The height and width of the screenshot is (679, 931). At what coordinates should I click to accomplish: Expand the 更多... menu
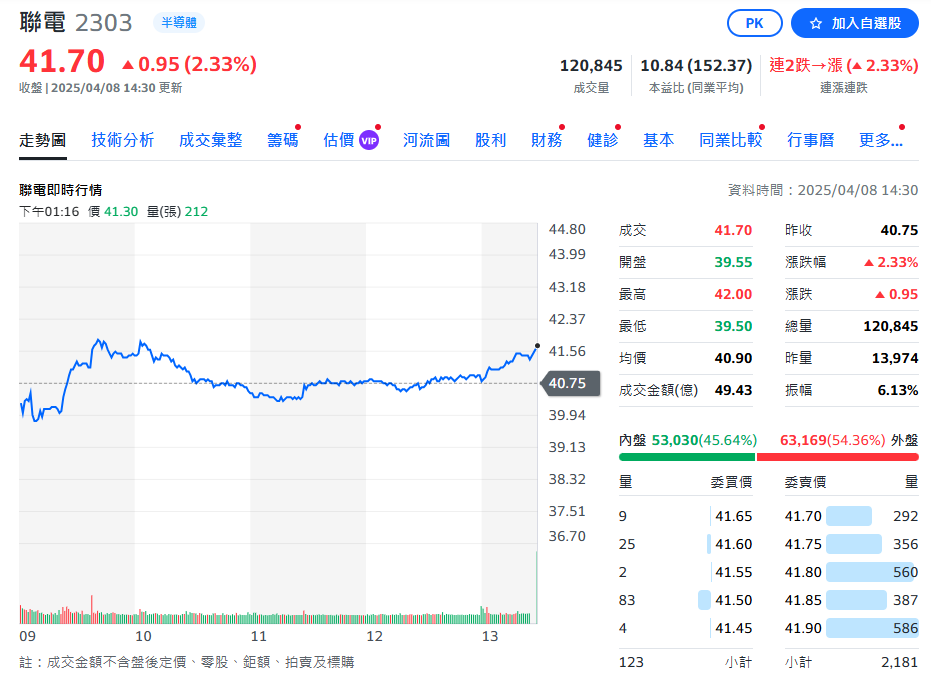point(881,140)
